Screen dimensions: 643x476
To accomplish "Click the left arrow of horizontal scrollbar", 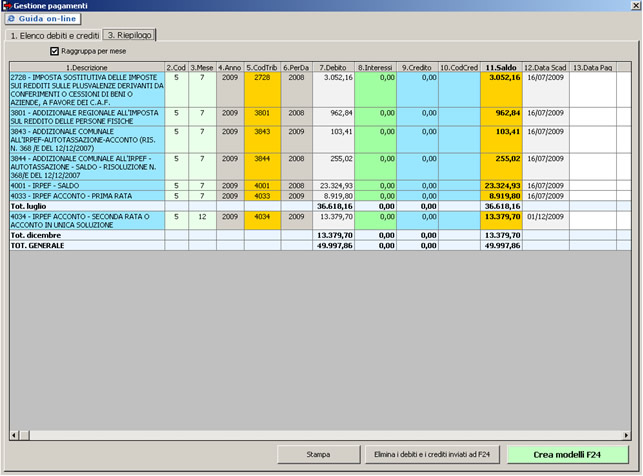I will pyautogui.click(x=14, y=435).
